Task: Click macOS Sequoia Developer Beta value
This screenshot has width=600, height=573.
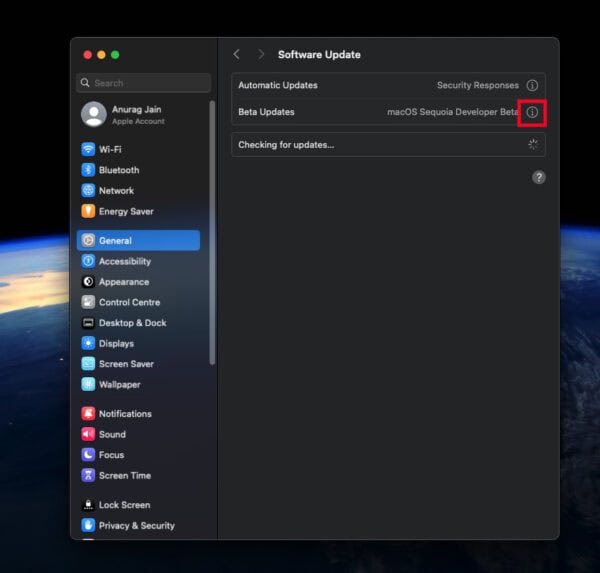Action: [453, 112]
